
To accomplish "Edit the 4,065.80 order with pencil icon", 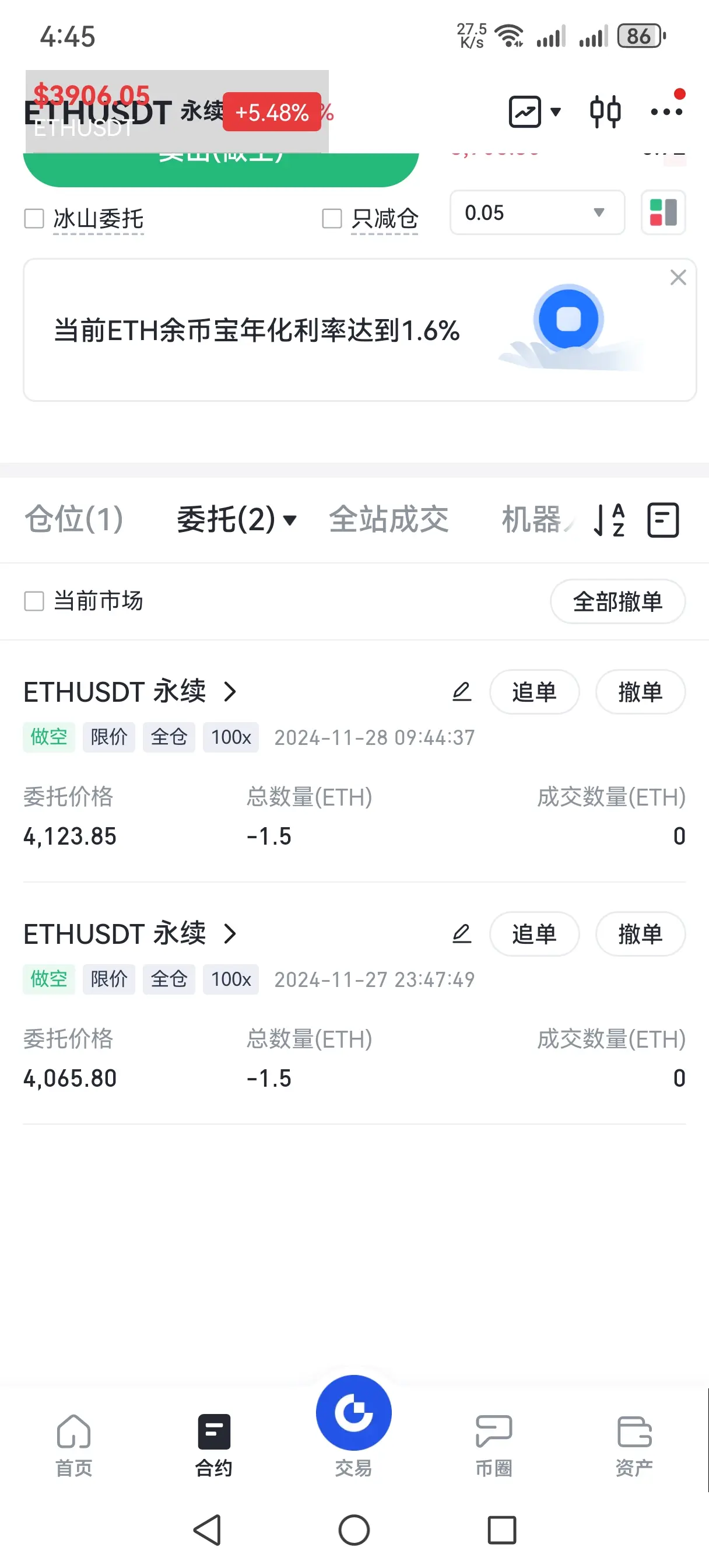I will click(x=462, y=933).
